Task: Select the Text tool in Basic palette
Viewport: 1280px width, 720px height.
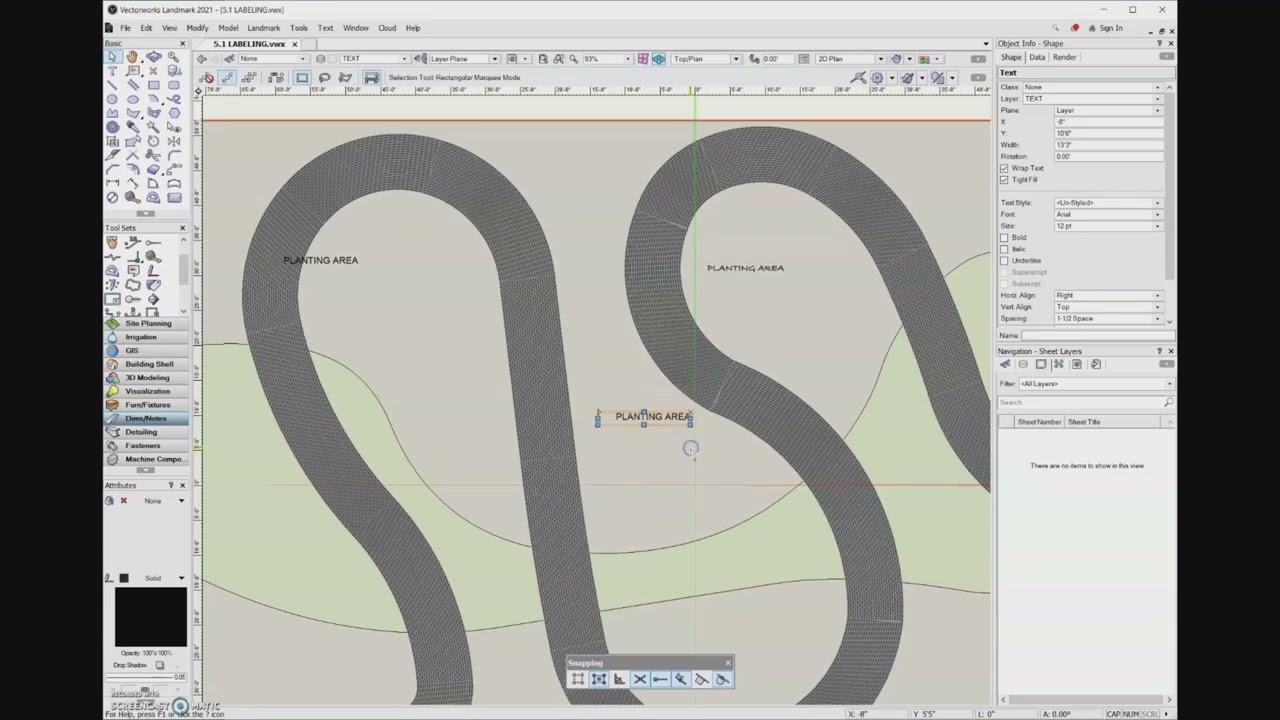Action: (x=112, y=71)
